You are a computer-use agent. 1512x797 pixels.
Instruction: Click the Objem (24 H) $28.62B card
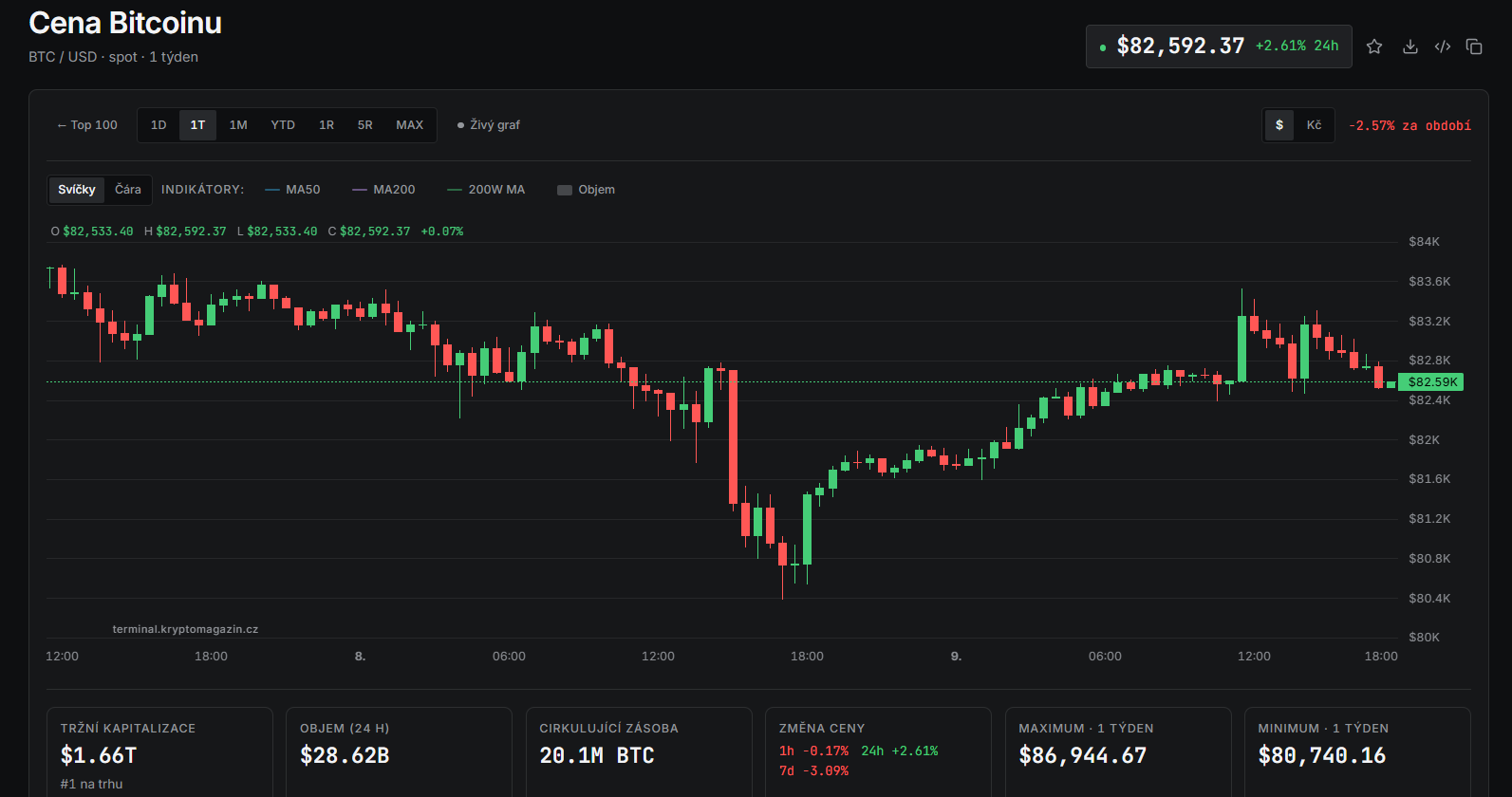(399, 752)
